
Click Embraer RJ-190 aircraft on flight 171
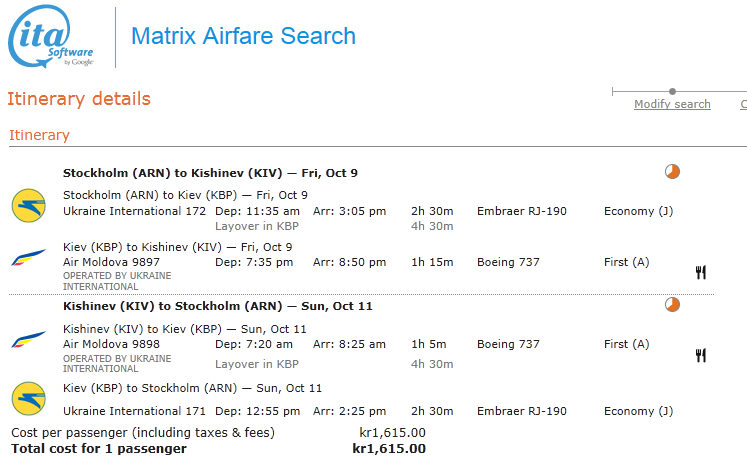pos(521,411)
